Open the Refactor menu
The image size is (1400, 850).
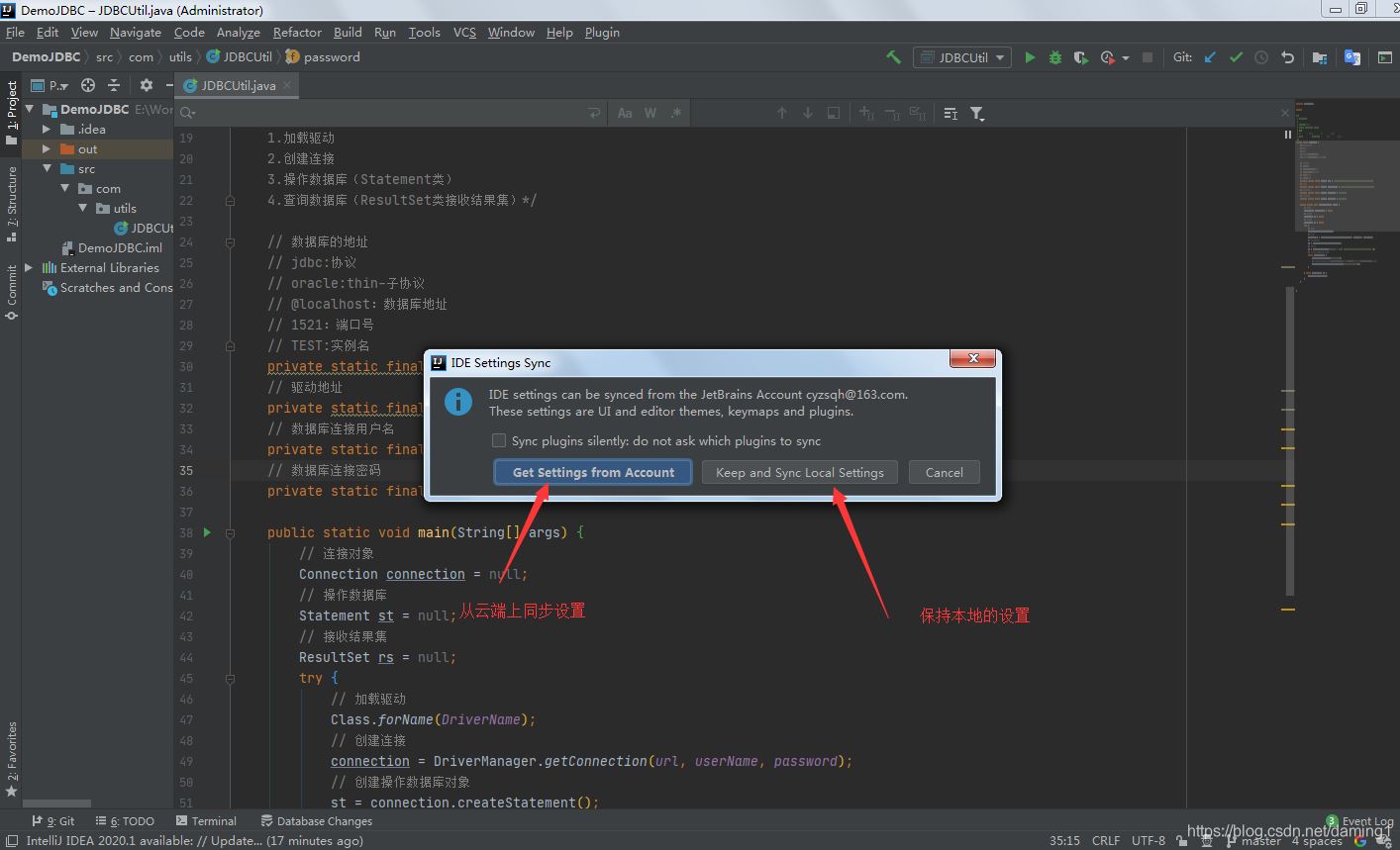tap(297, 33)
